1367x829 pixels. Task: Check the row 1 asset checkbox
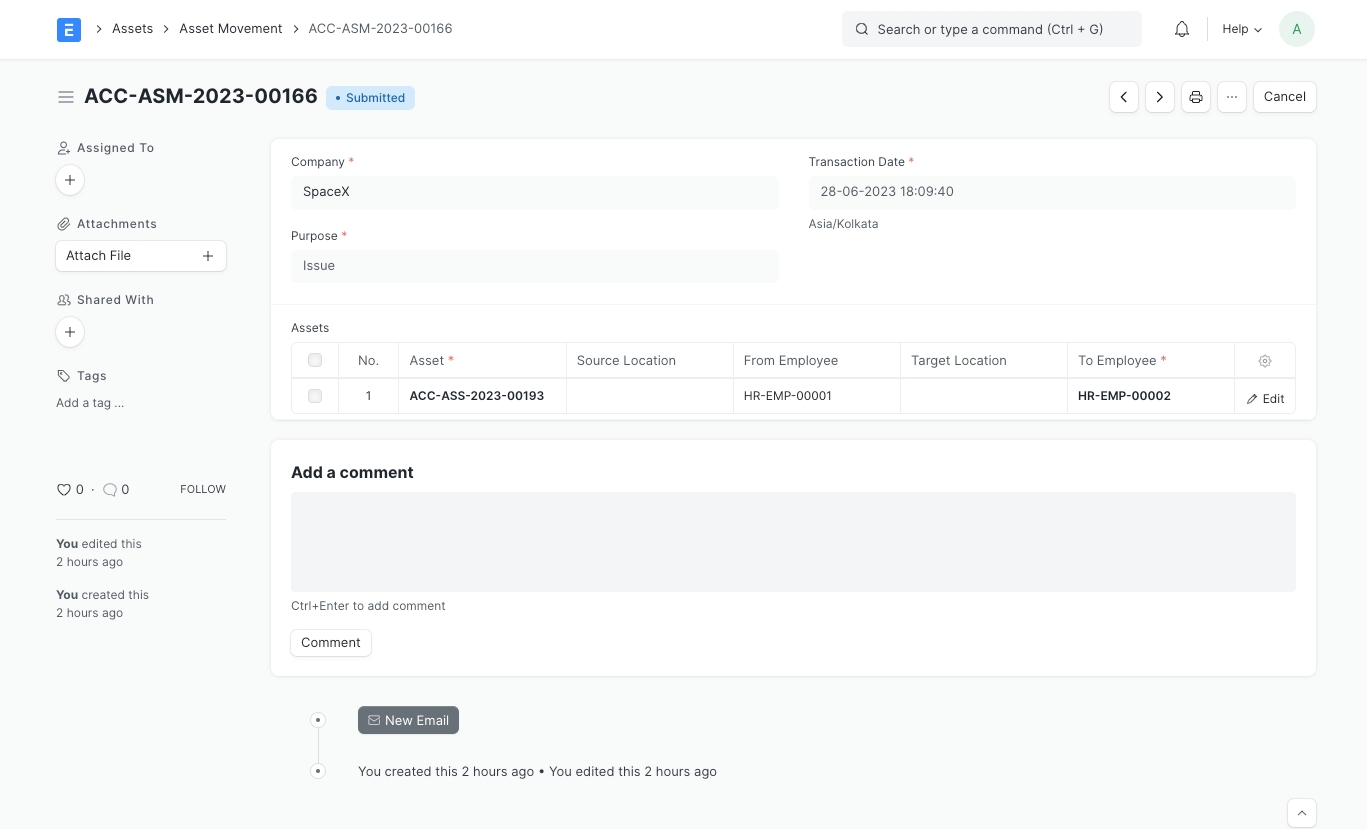click(315, 396)
